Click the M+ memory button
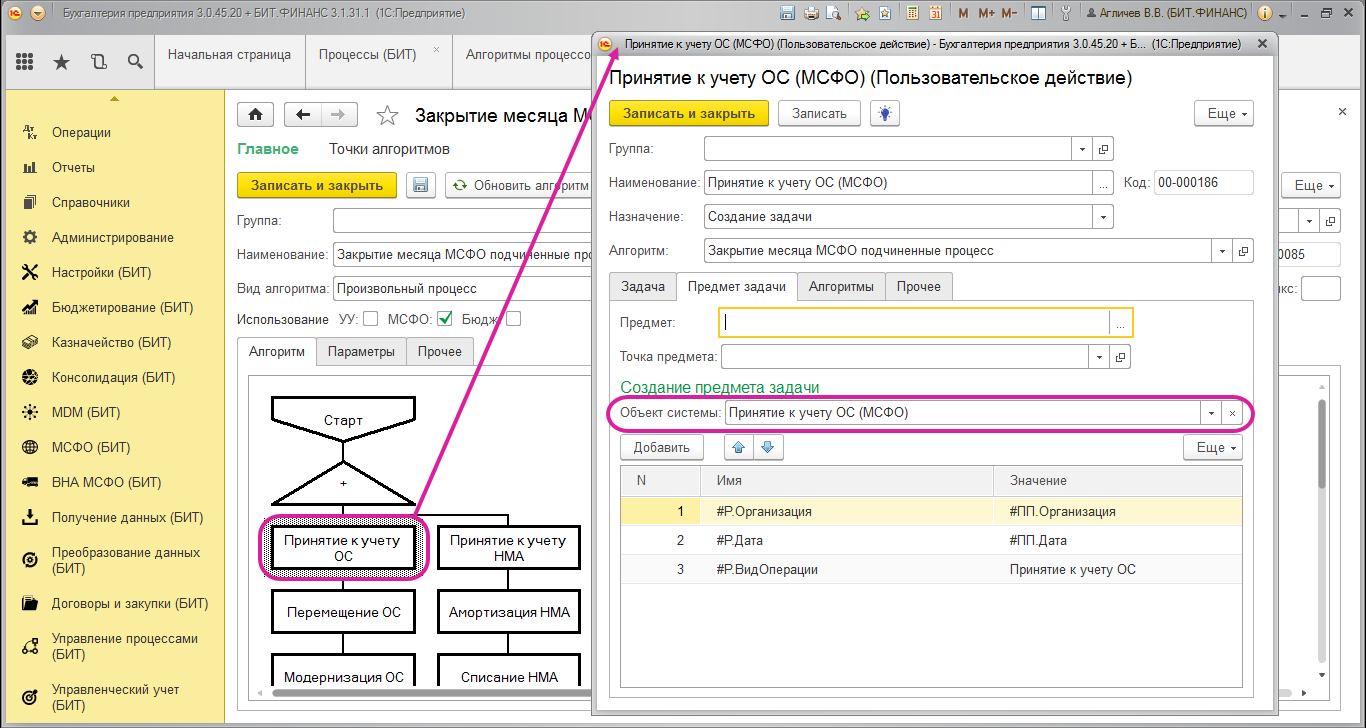The width and height of the screenshot is (1366, 728). pos(986,14)
